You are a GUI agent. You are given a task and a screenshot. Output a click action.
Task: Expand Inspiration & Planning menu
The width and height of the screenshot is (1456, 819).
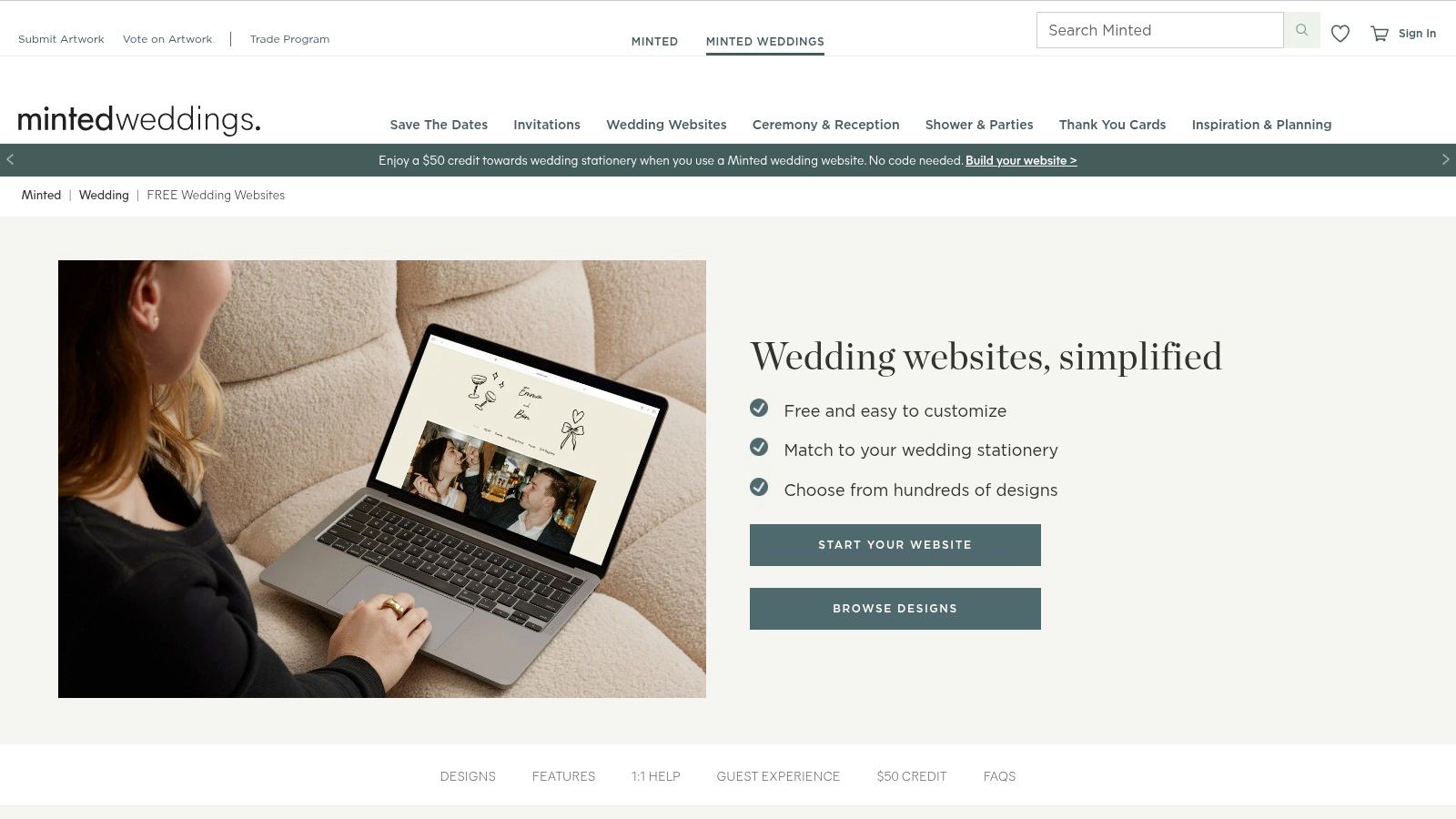pyautogui.click(x=1261, y=125)
